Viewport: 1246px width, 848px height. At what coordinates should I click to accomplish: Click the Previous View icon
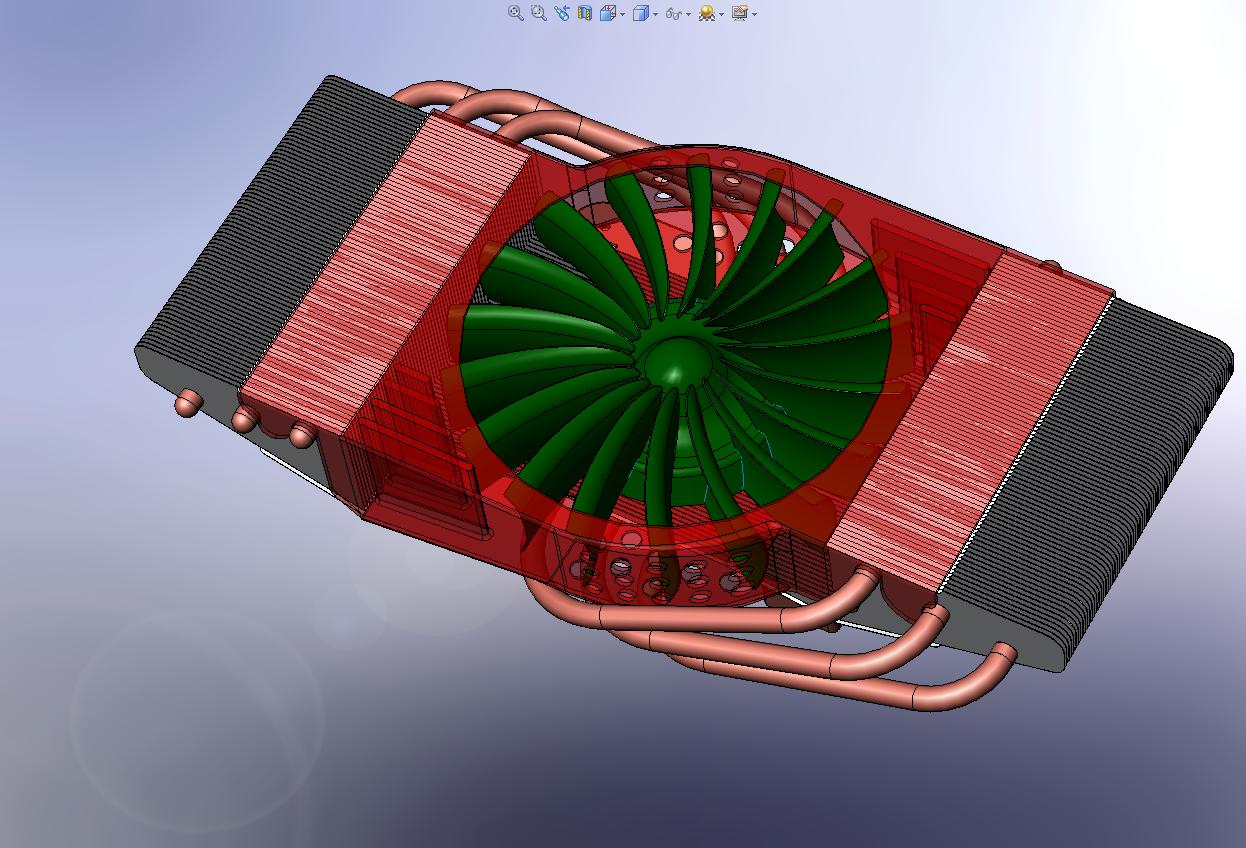tap(562, 13)
